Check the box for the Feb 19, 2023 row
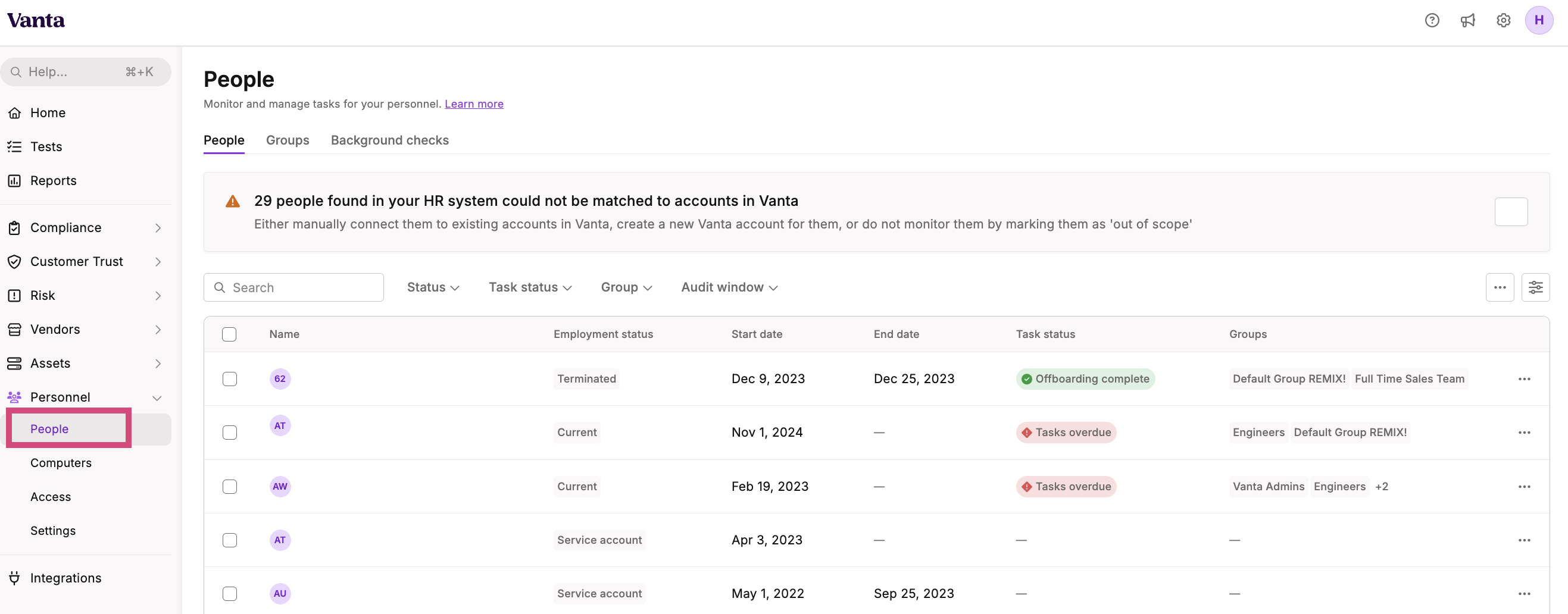 (229, 486)
